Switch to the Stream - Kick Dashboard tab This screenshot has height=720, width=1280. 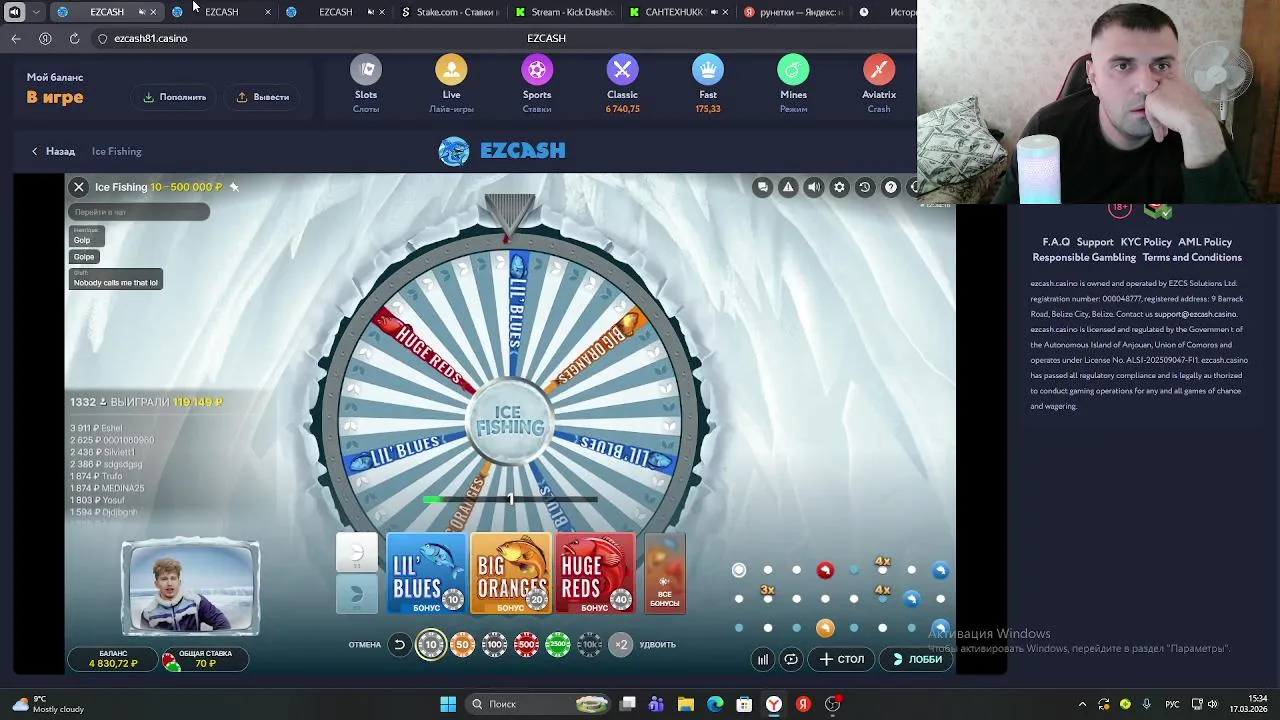[563, 12]
